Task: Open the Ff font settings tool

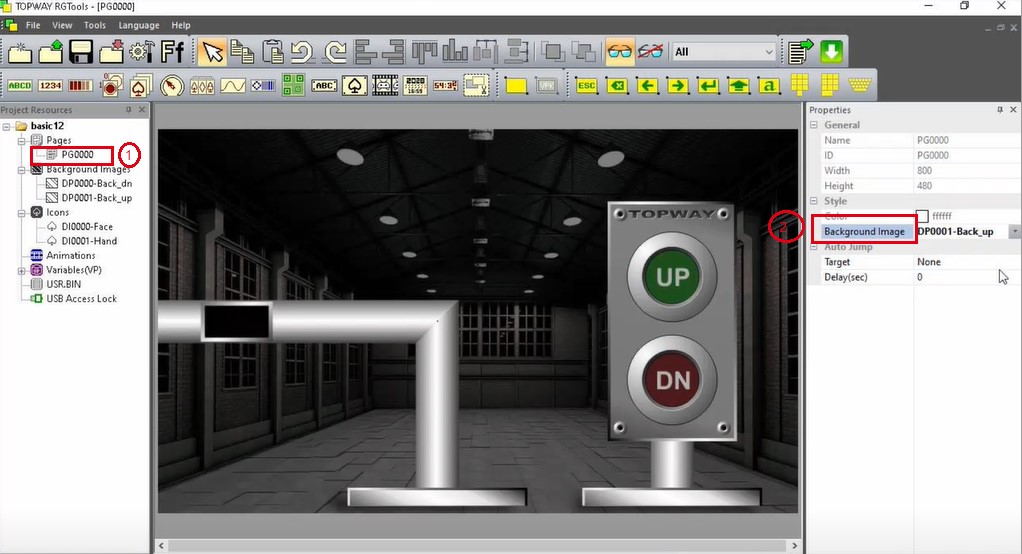Action: tap(172, 52)
